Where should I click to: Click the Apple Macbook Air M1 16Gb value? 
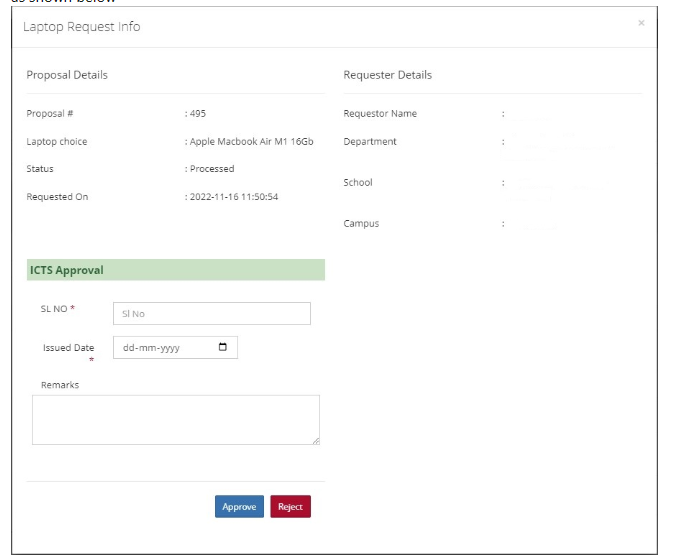(x=251, y=142)
